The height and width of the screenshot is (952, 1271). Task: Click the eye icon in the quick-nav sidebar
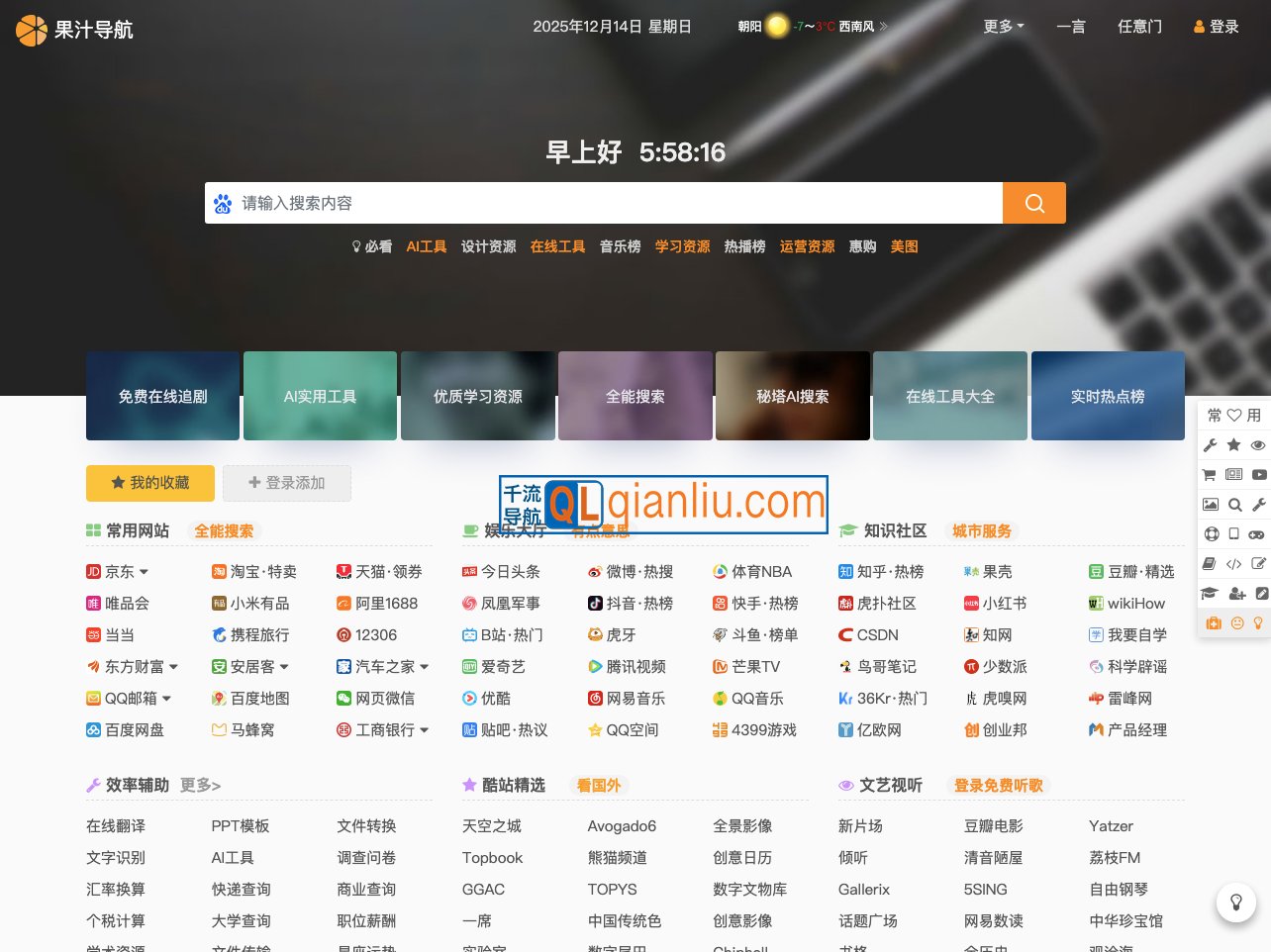coord(1257,445)
